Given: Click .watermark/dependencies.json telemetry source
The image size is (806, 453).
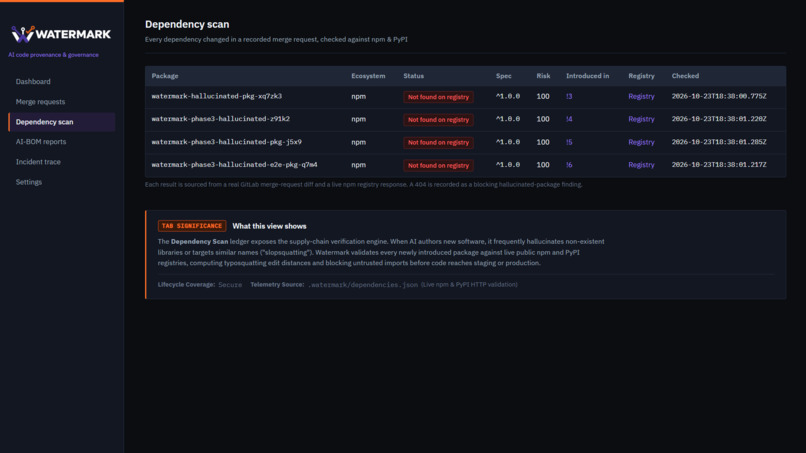Looking at the screenshot, I should tap(363, 285).
